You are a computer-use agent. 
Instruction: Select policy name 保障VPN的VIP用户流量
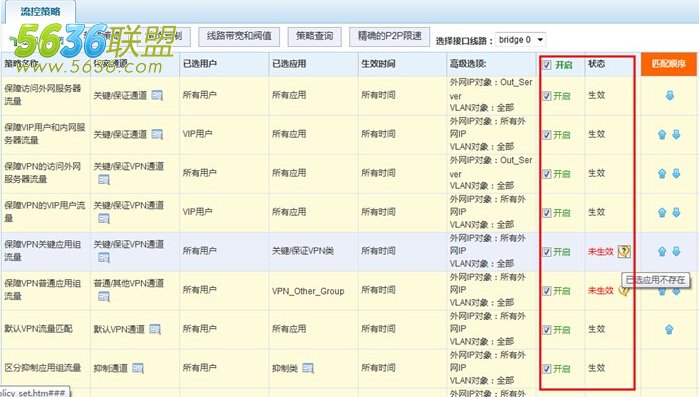coord(45,212)
